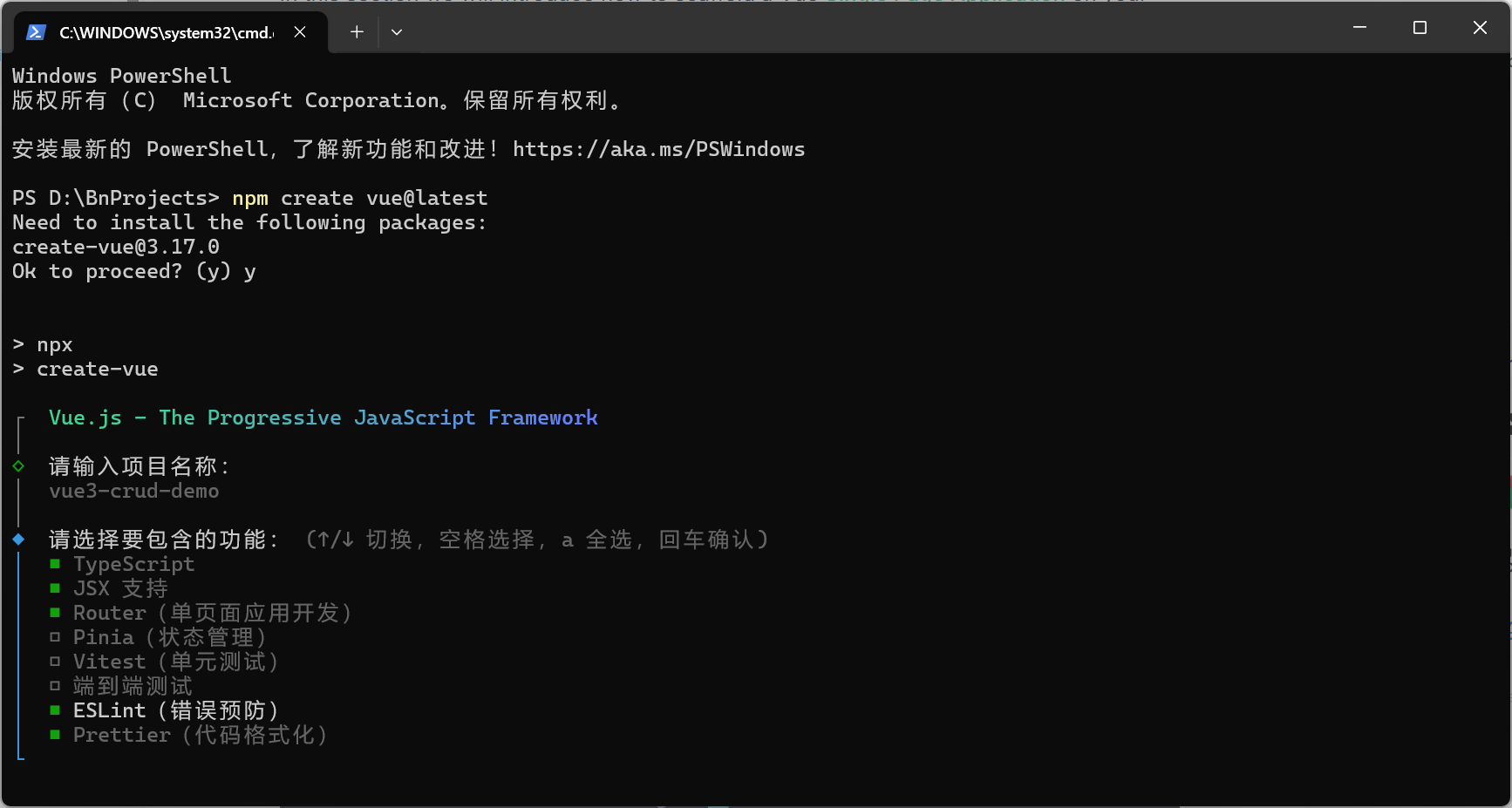This screenshot has width=1512, height=808.
Task: Click the Need to install the following packages line
Action: click(249, 222)
